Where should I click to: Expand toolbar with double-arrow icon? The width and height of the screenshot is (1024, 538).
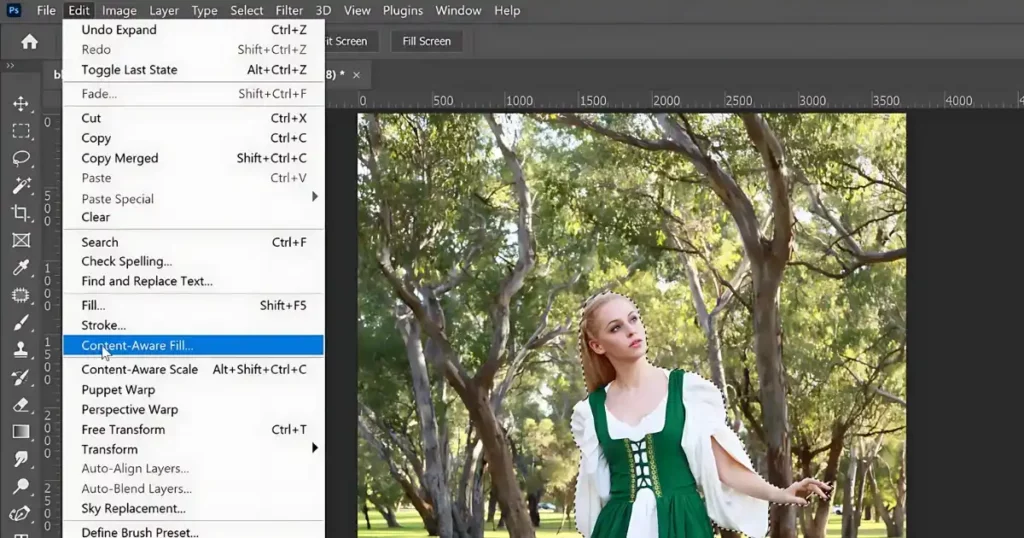[10, 65]
